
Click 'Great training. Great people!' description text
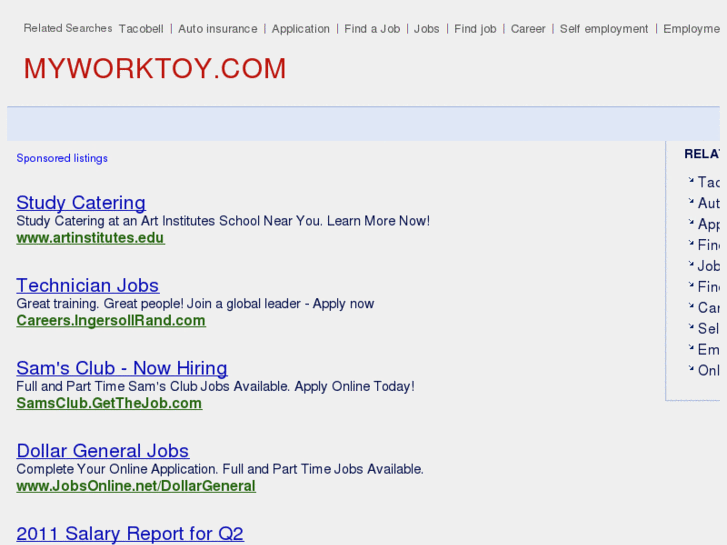pyautogui.click(x=195, y=303)
